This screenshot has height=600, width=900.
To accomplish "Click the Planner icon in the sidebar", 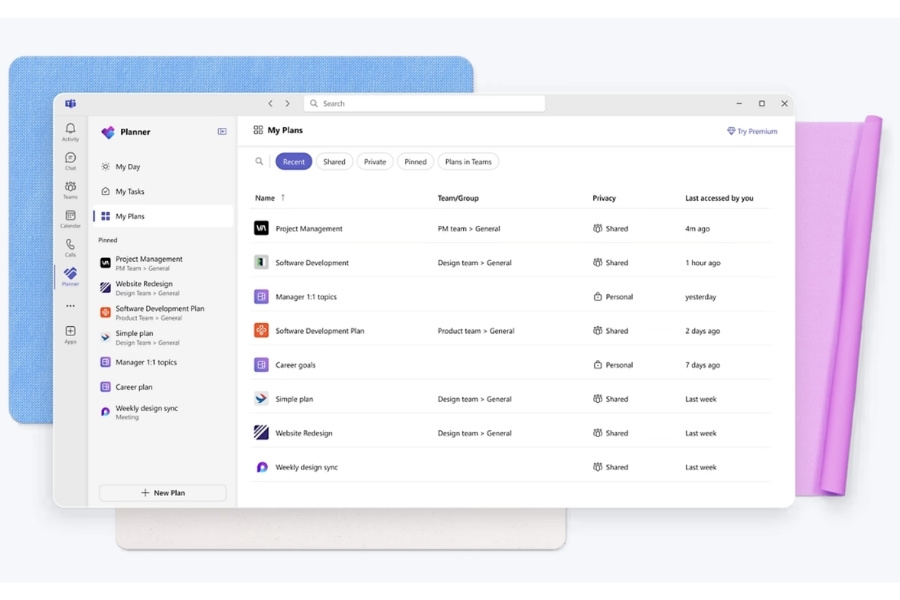I will click(x=70, y=272).
